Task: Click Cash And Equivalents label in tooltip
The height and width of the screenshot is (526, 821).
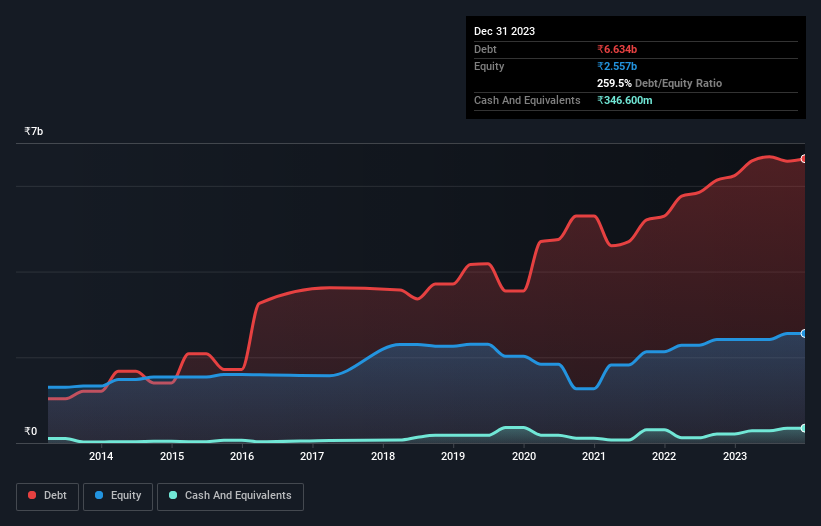Action: pyautogui.click(x=527, y=100)
